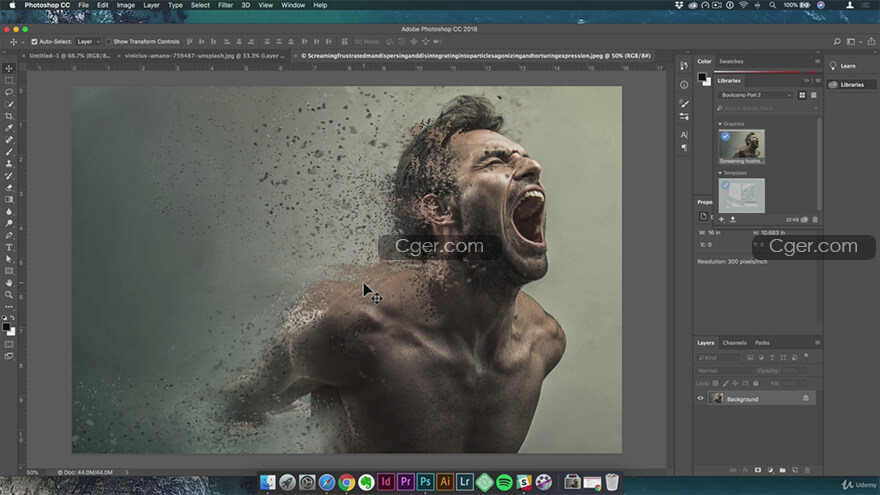The height and width of the screenshot is (495, 880).
Task: Open the Bootcamp Part 2 library dropdown
Action: (755, 95)
